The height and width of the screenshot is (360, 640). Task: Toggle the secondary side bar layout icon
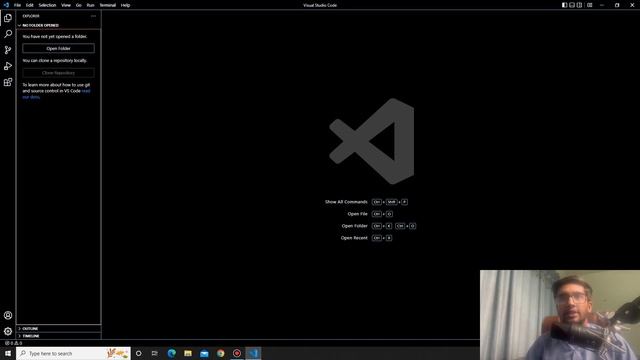(x=579, y=5)
